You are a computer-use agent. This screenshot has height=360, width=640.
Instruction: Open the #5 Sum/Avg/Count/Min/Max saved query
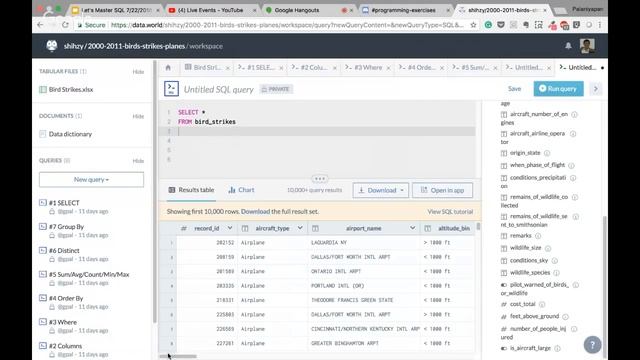(89, 274)
